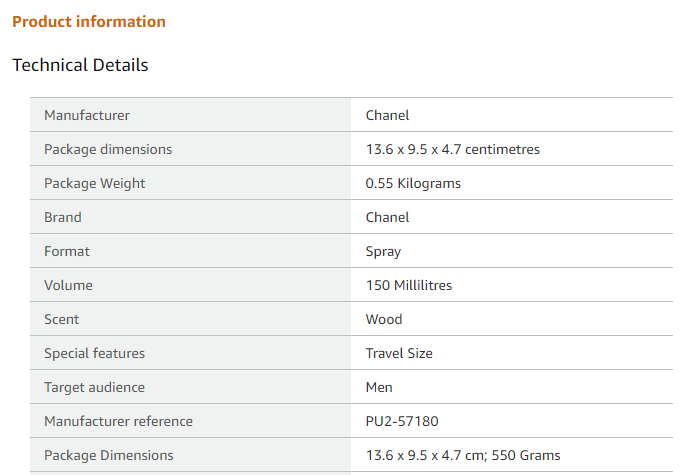Screen dimensions: 681x475
Task: Click the first Chanel value in Manufacturer row
Action: tap(387, 115)
